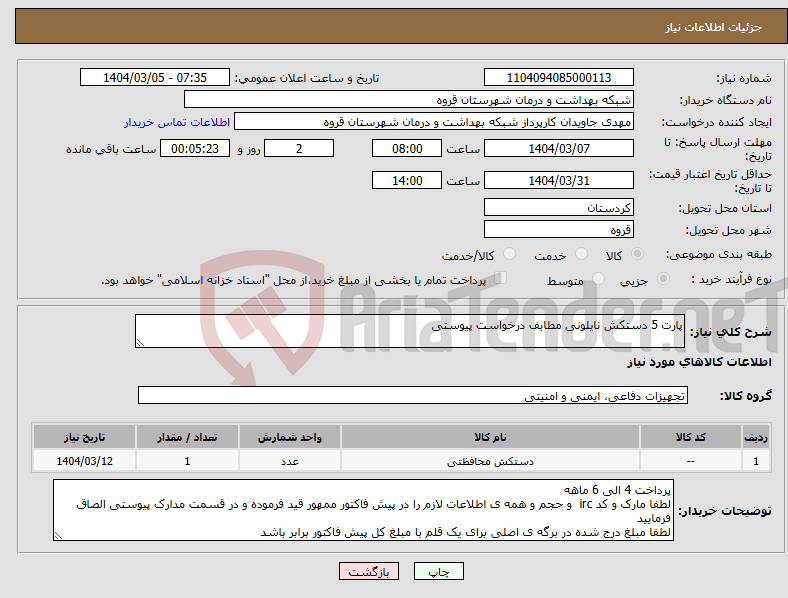Click the delivery province field کردستان
The height and width of the screenshot is (598, 788).
(558, 207)
